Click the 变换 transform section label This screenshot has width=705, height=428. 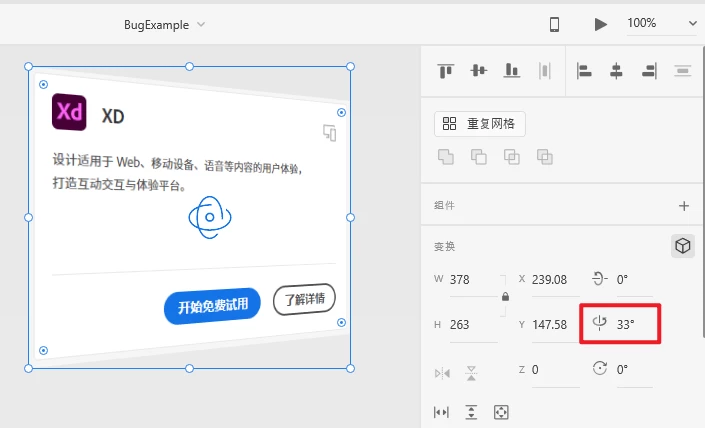click(445, 246)
